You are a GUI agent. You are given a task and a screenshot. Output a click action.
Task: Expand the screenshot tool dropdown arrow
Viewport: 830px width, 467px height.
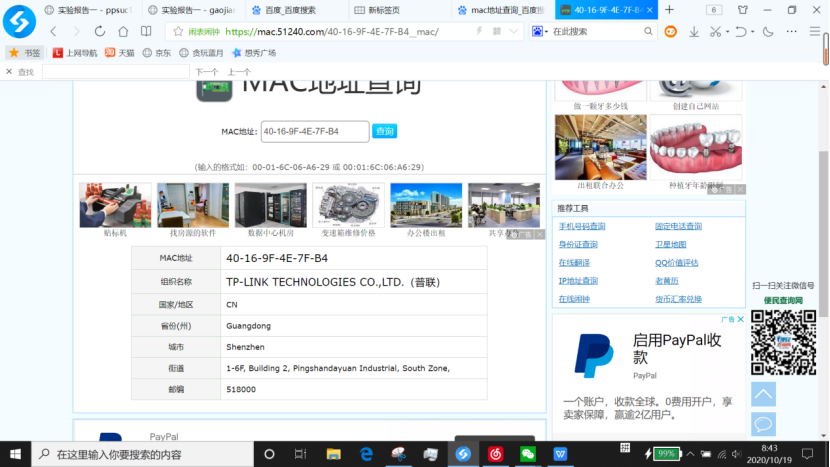pos(727,32)
